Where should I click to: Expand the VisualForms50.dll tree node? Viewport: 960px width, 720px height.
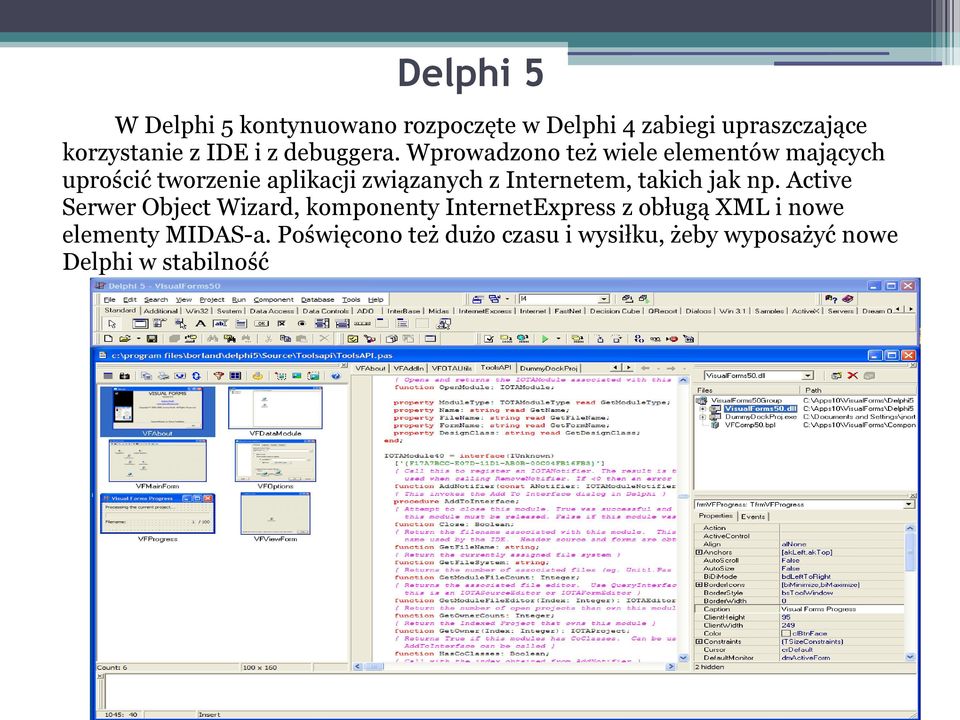tap(703, 408)
